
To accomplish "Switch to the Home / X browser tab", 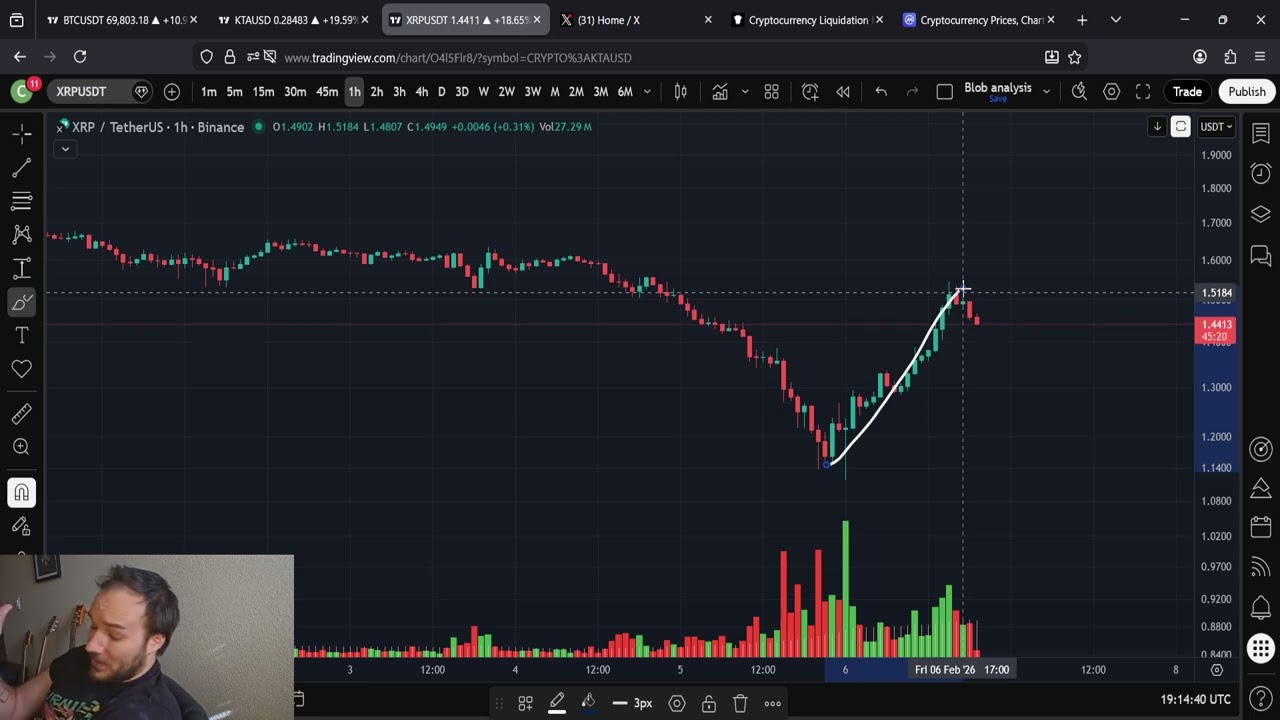I will click(635, 20).
